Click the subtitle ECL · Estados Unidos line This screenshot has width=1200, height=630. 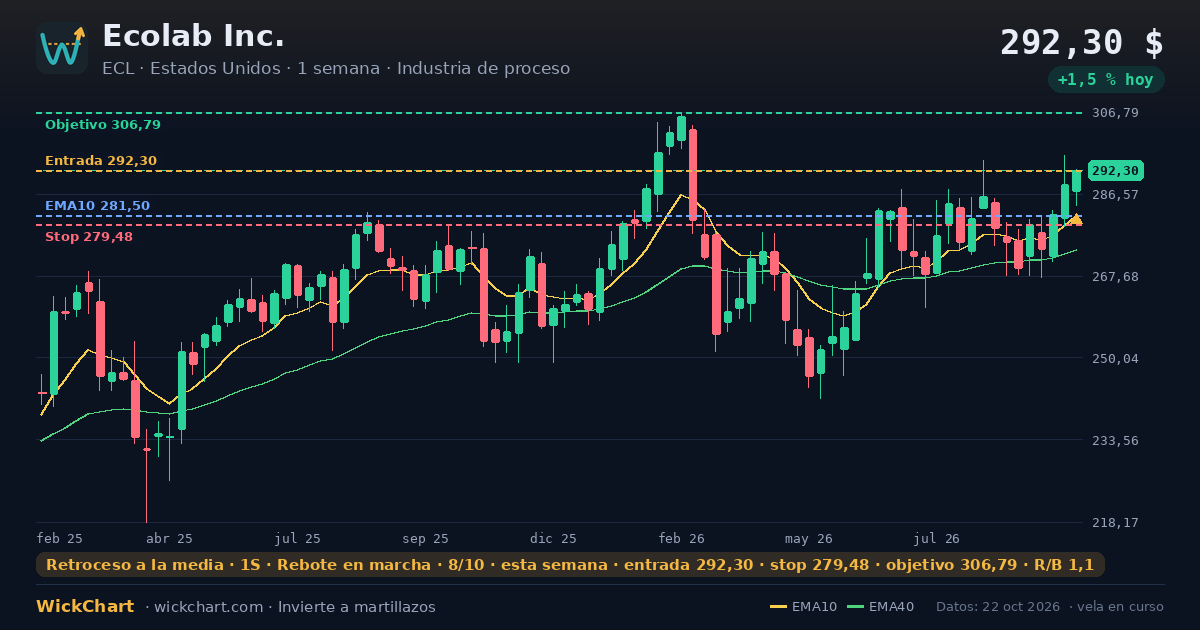point(336,69)
